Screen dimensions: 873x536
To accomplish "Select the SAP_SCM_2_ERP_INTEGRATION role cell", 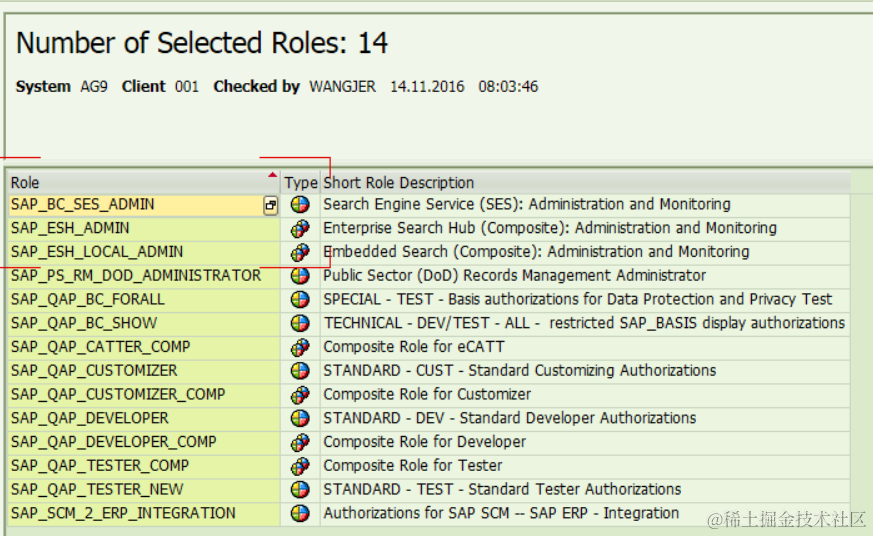I will coord(144,513).
